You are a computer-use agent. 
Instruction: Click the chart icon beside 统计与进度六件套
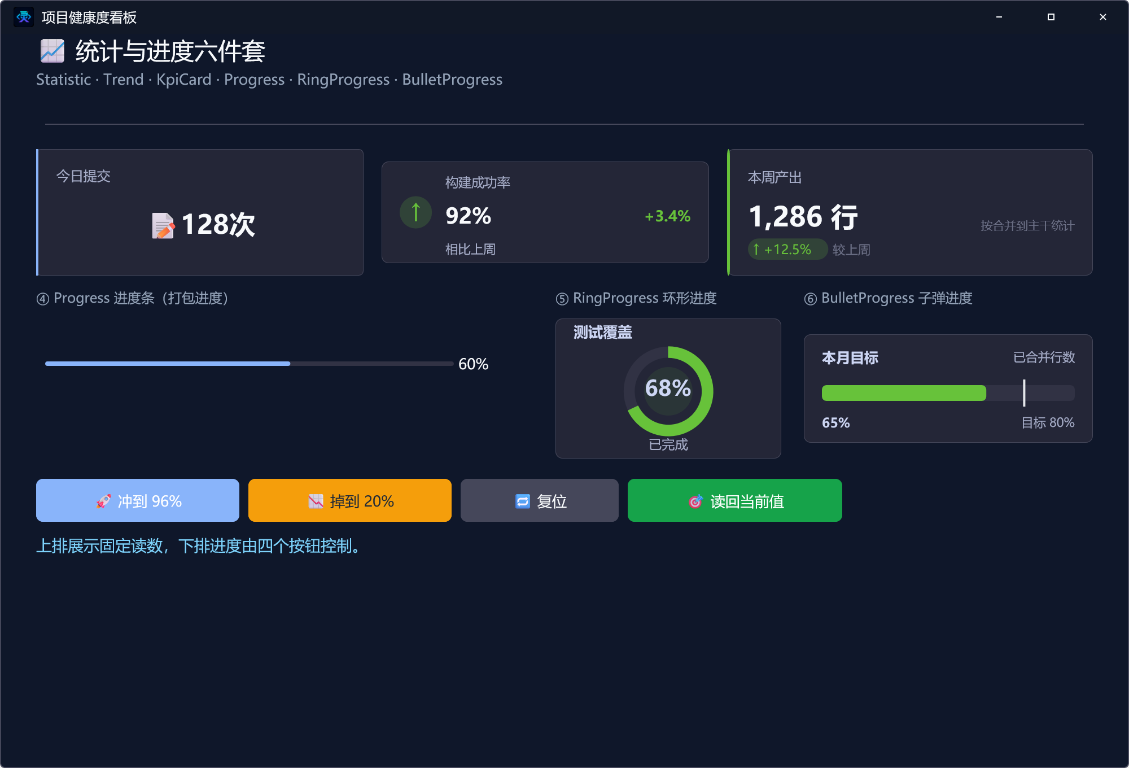[52, 51]
